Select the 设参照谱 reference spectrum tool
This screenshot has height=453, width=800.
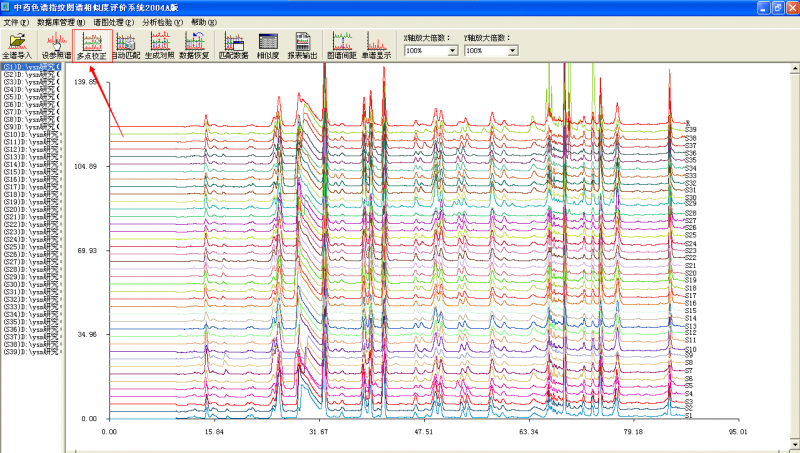56,45
